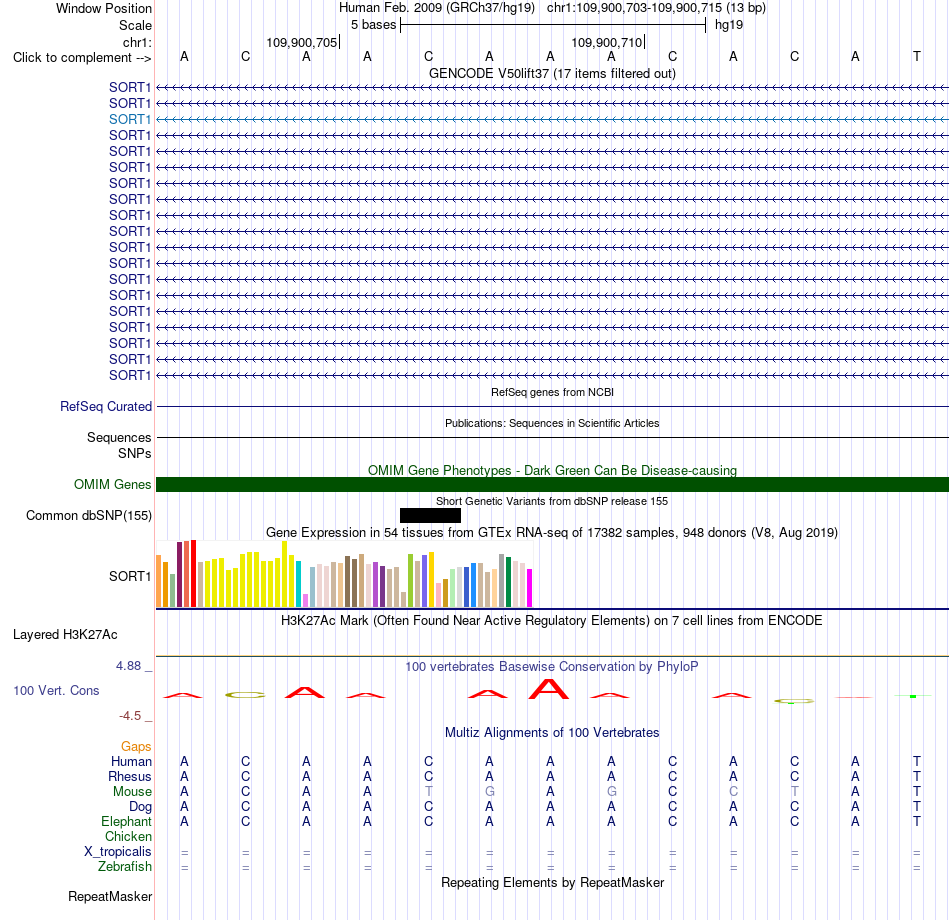This screenshot has height=920, width=950.
Task: Click the OMIM Genes track label
Action: click(113, 484)
